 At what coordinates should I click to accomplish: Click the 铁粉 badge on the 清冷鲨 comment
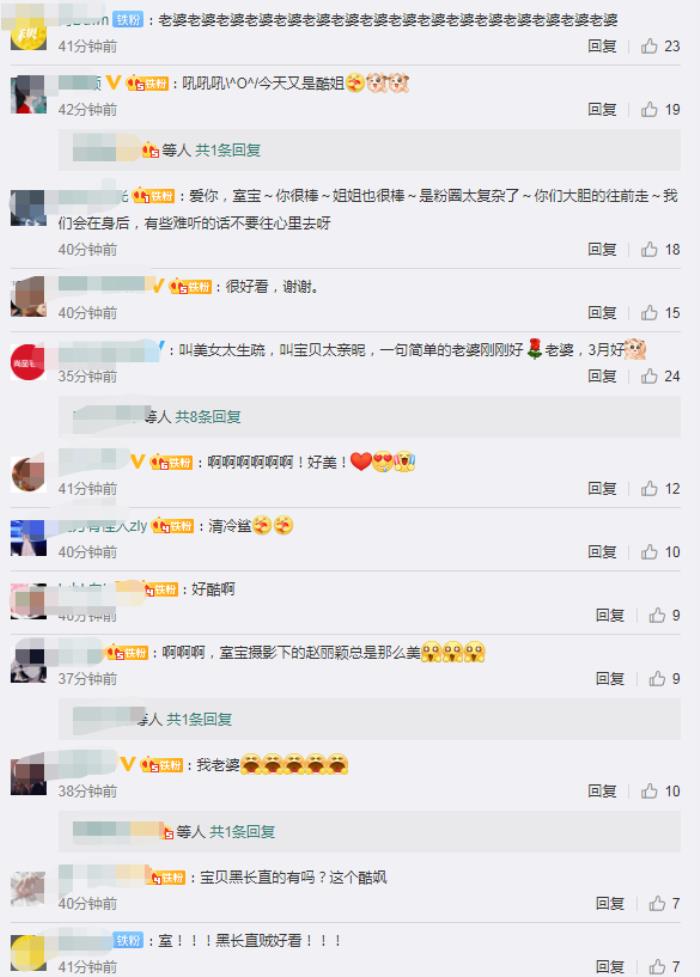pos(173,527)
